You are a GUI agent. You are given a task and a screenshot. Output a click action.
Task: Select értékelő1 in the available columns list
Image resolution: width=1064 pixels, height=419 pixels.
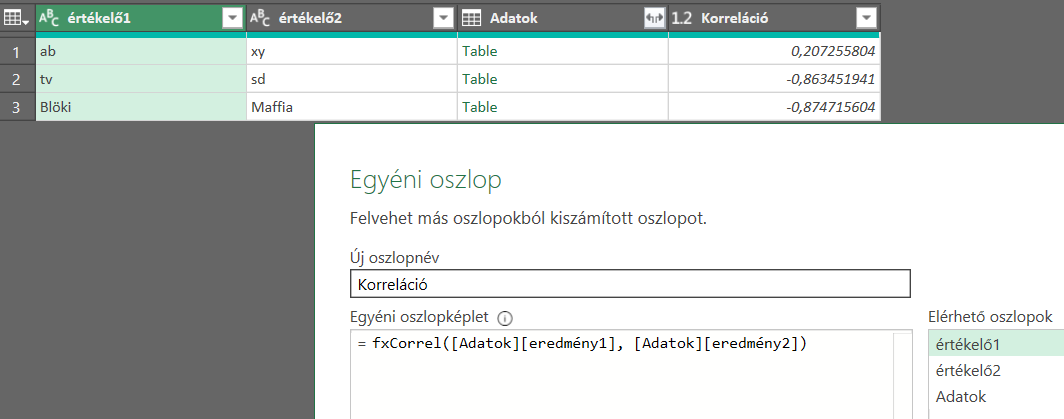click(x=995, y=344)
